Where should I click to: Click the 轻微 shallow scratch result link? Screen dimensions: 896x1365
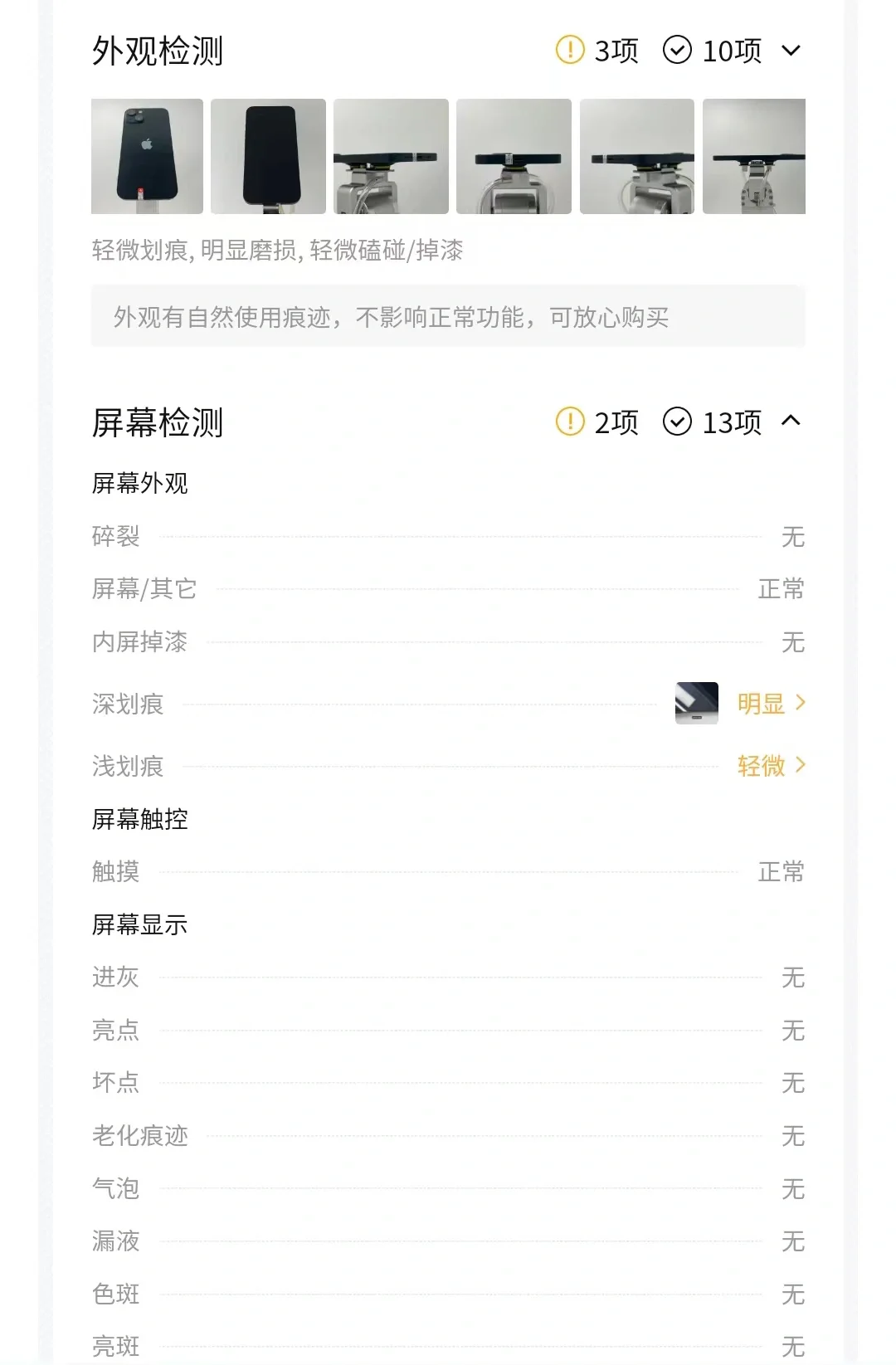(x=761, y=766)
